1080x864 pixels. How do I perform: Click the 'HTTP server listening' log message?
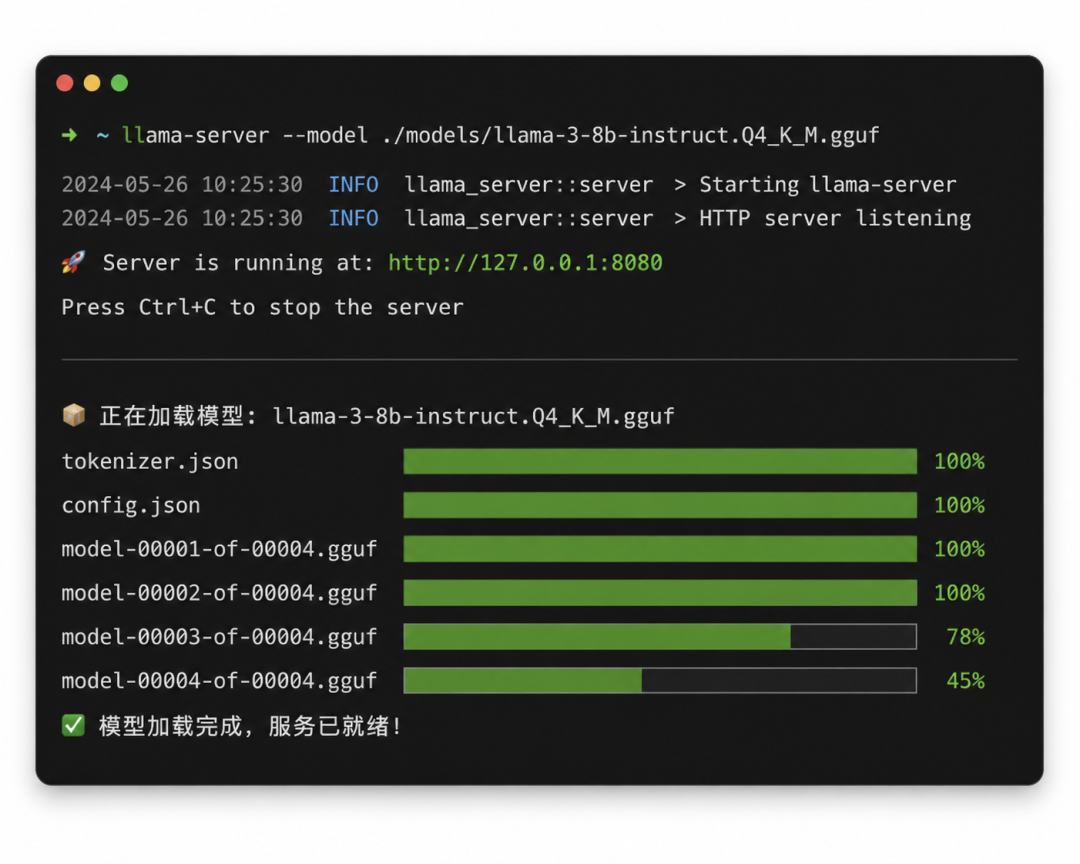pyautogui.click(x=835, y=218)
